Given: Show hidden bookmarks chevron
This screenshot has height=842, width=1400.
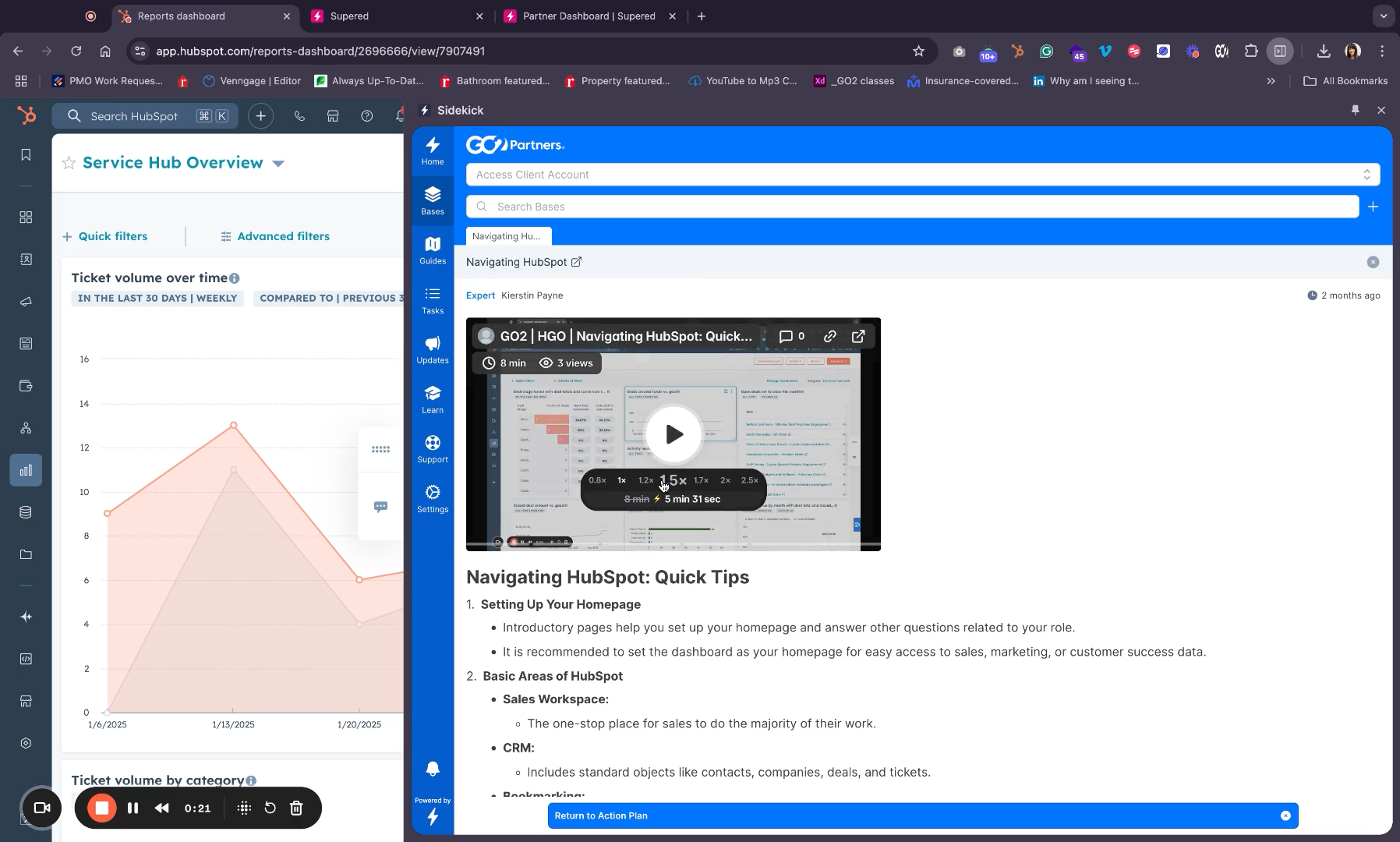Looking at the screenshot, I should coord(1271,81).
